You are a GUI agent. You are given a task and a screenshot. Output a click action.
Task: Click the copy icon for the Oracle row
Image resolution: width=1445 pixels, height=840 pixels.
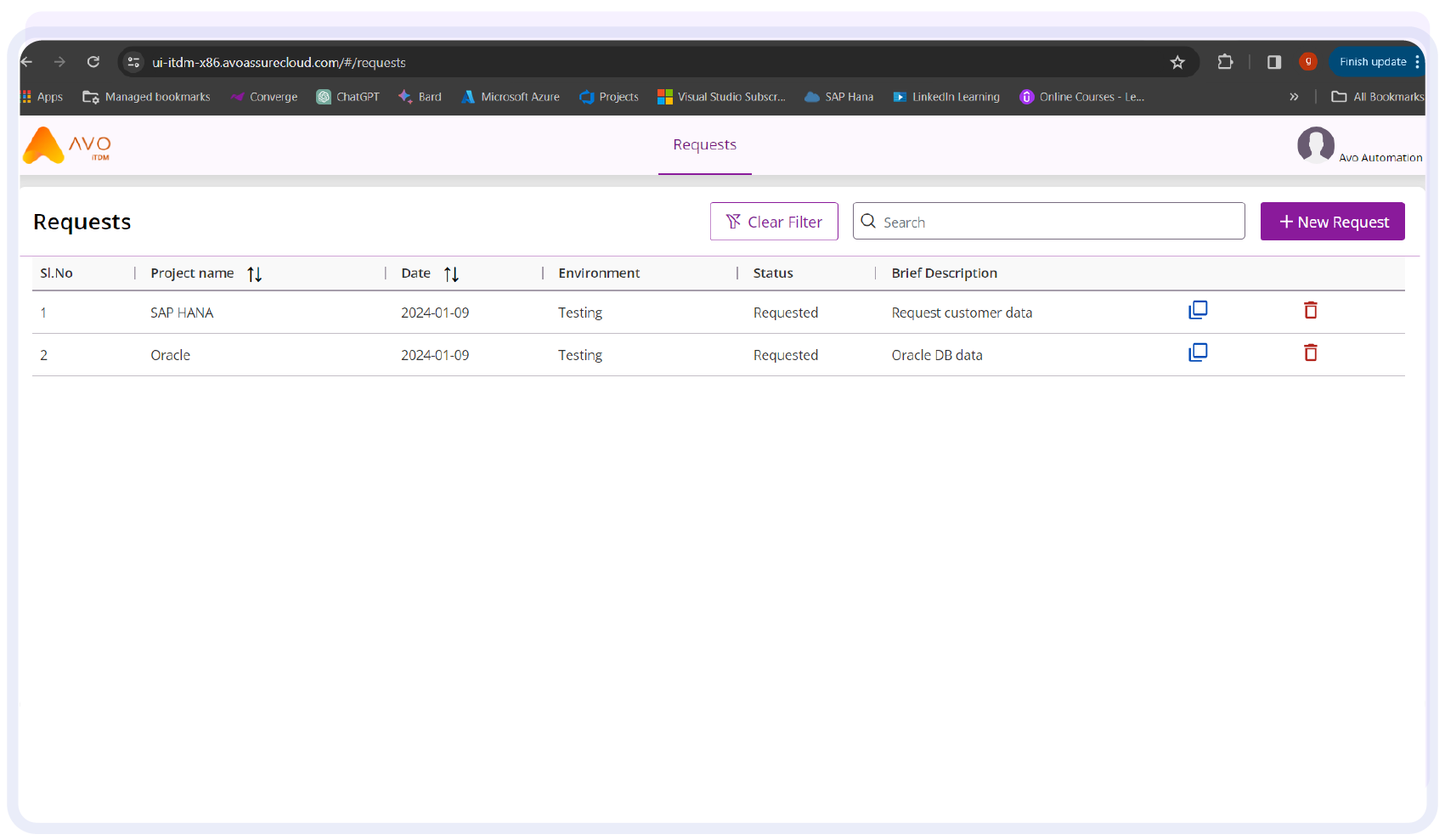tap(1198, 352)
